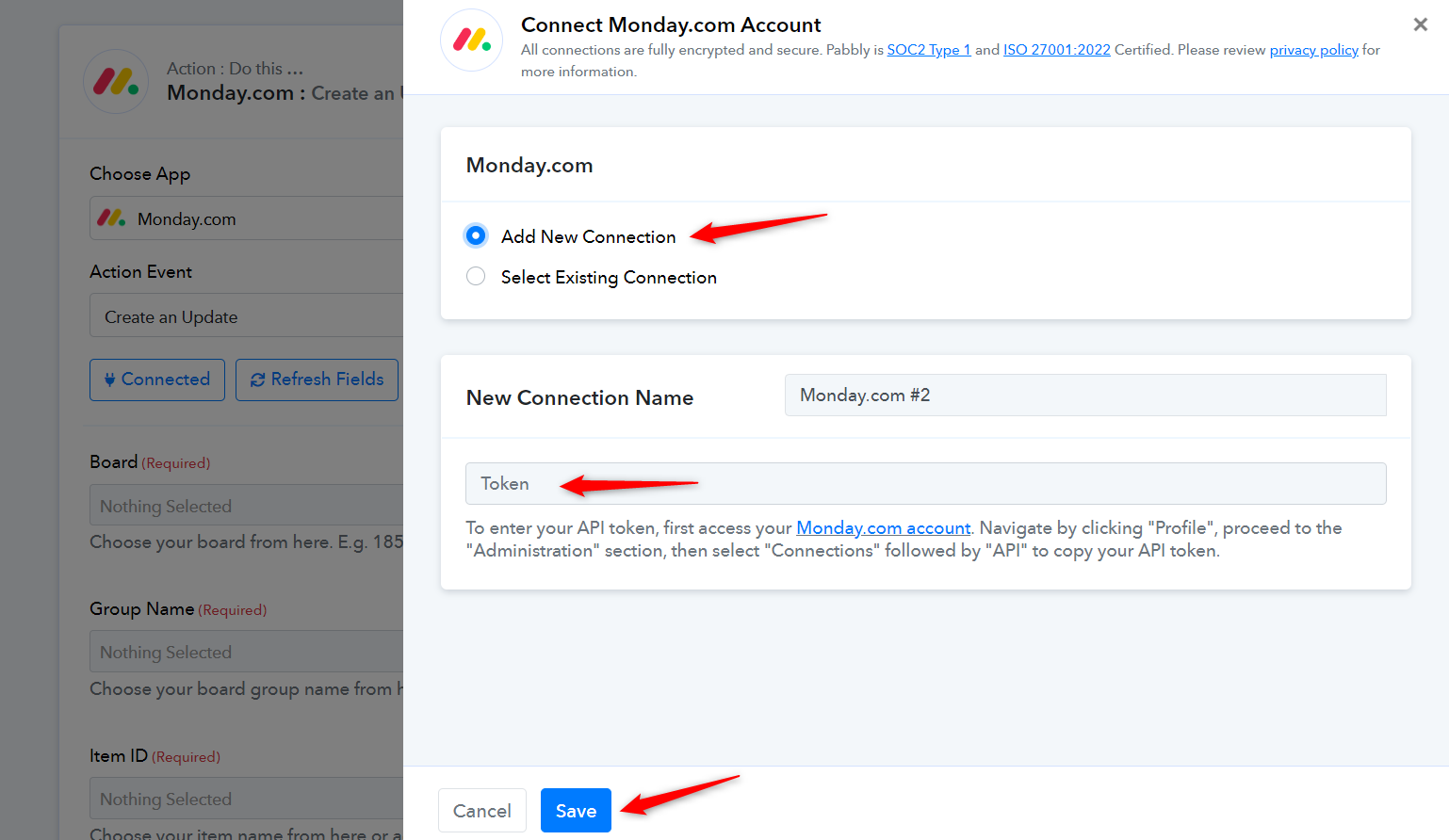Click into the Token input field

point(925,483)
